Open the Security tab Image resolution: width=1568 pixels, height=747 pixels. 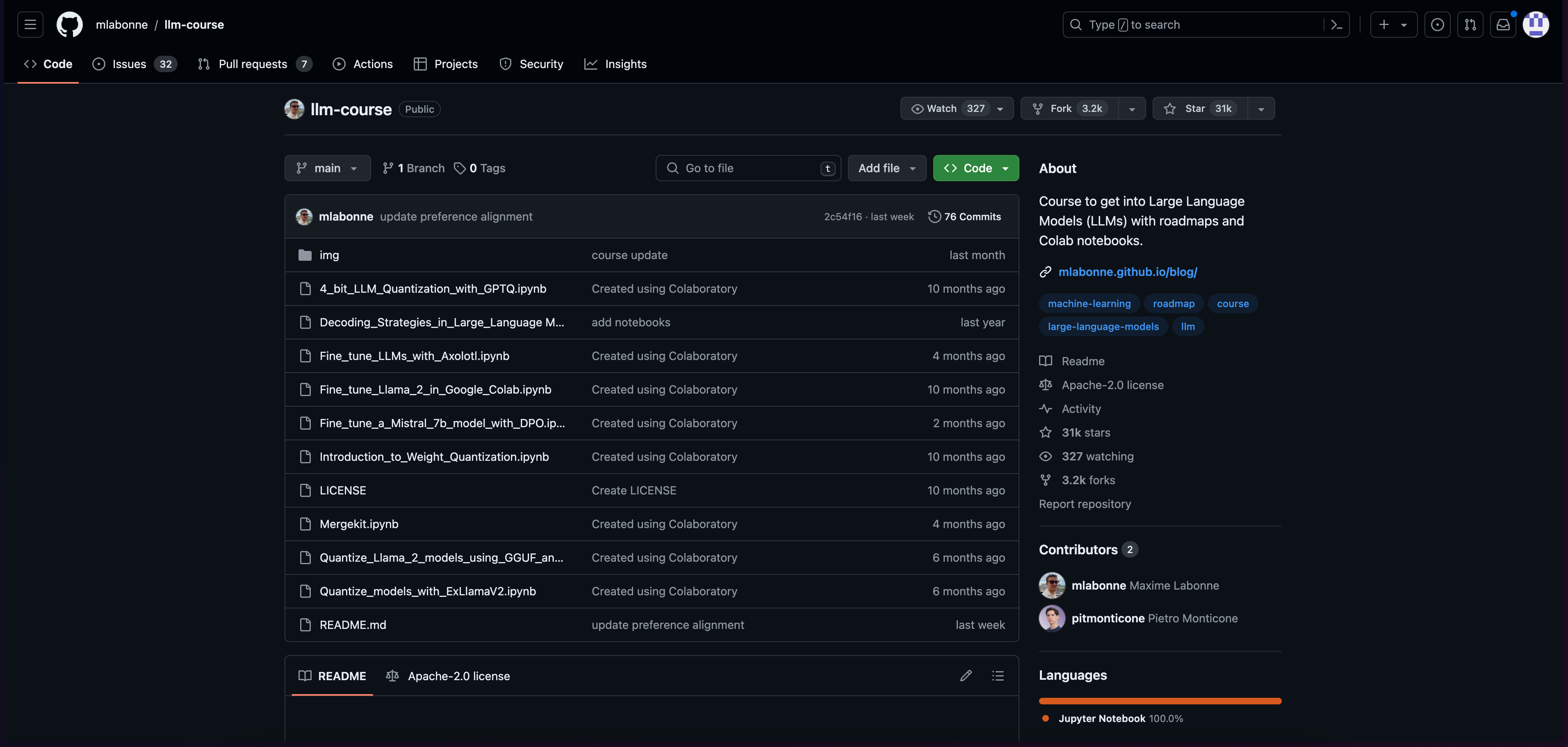coord(531,64)
